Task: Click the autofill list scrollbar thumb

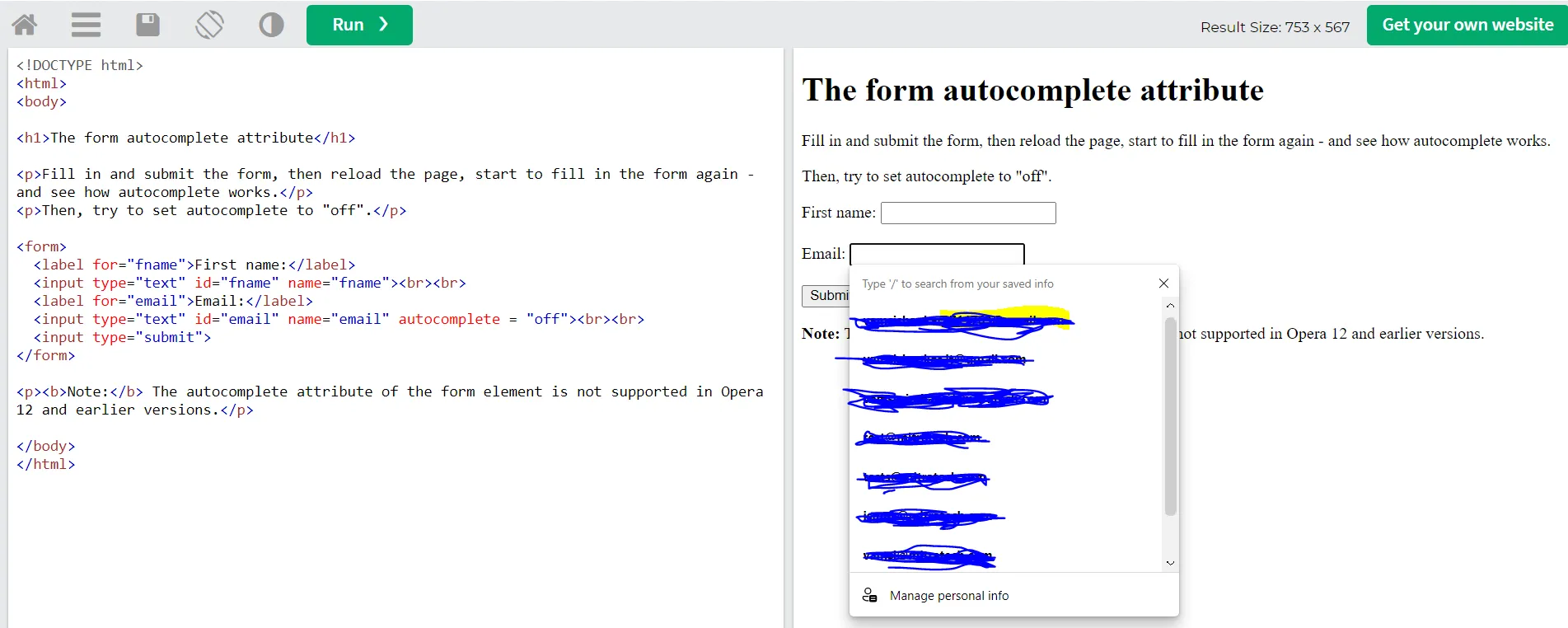Action: pyautogui.click(x=1170, y=416)
